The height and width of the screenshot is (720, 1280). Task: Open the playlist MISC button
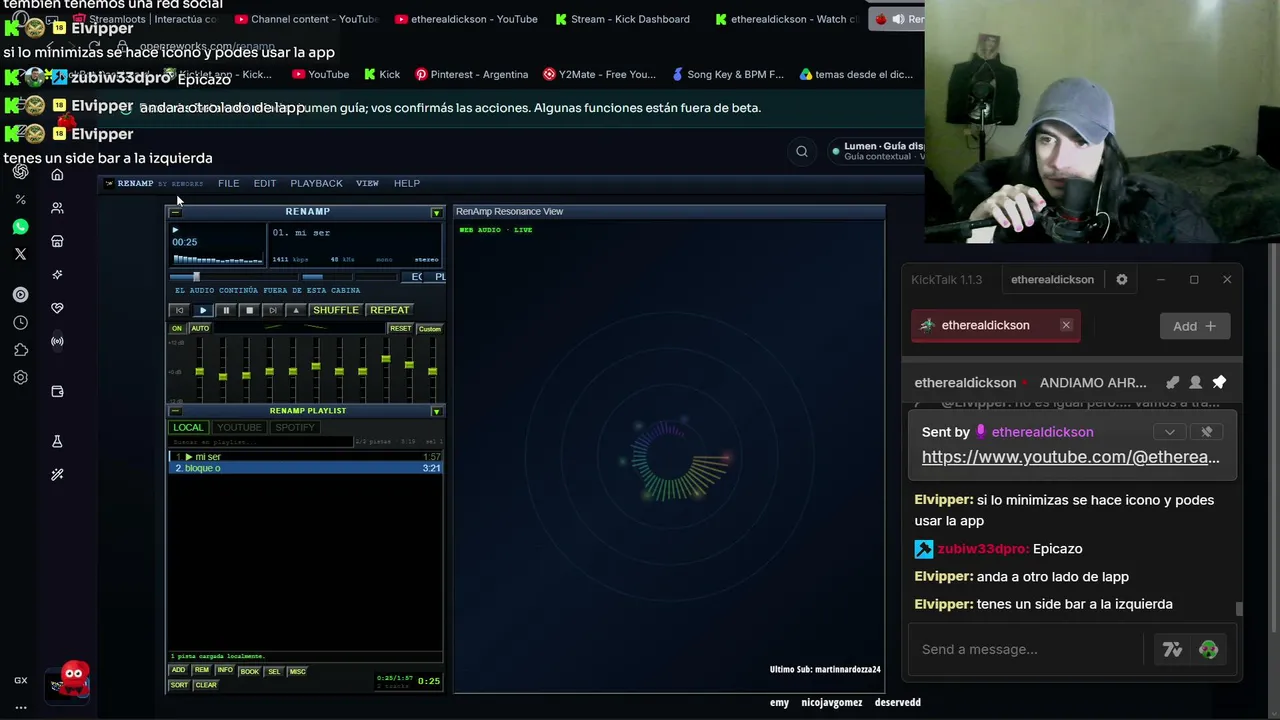[x=298, y=671]
